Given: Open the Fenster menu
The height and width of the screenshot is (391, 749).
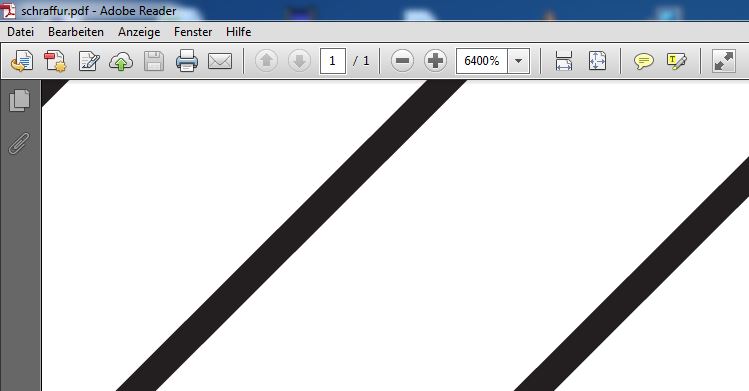Looking at the screenshot, I should 193,32.
